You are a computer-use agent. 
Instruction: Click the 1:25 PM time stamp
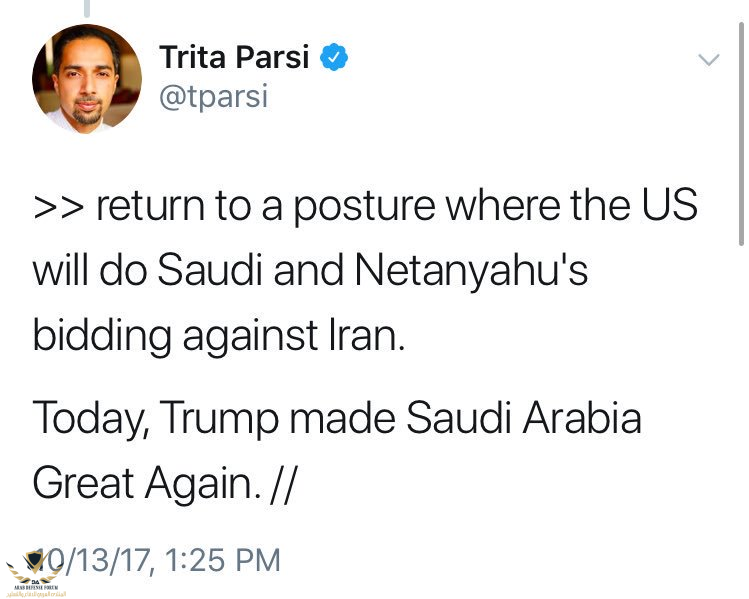[x=223, y=560]
